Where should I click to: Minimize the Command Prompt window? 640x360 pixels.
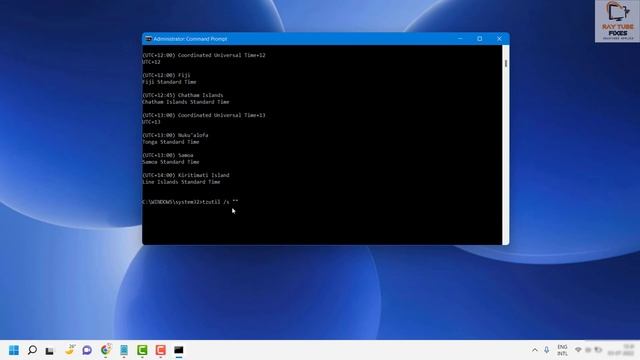tap(460, 39)
